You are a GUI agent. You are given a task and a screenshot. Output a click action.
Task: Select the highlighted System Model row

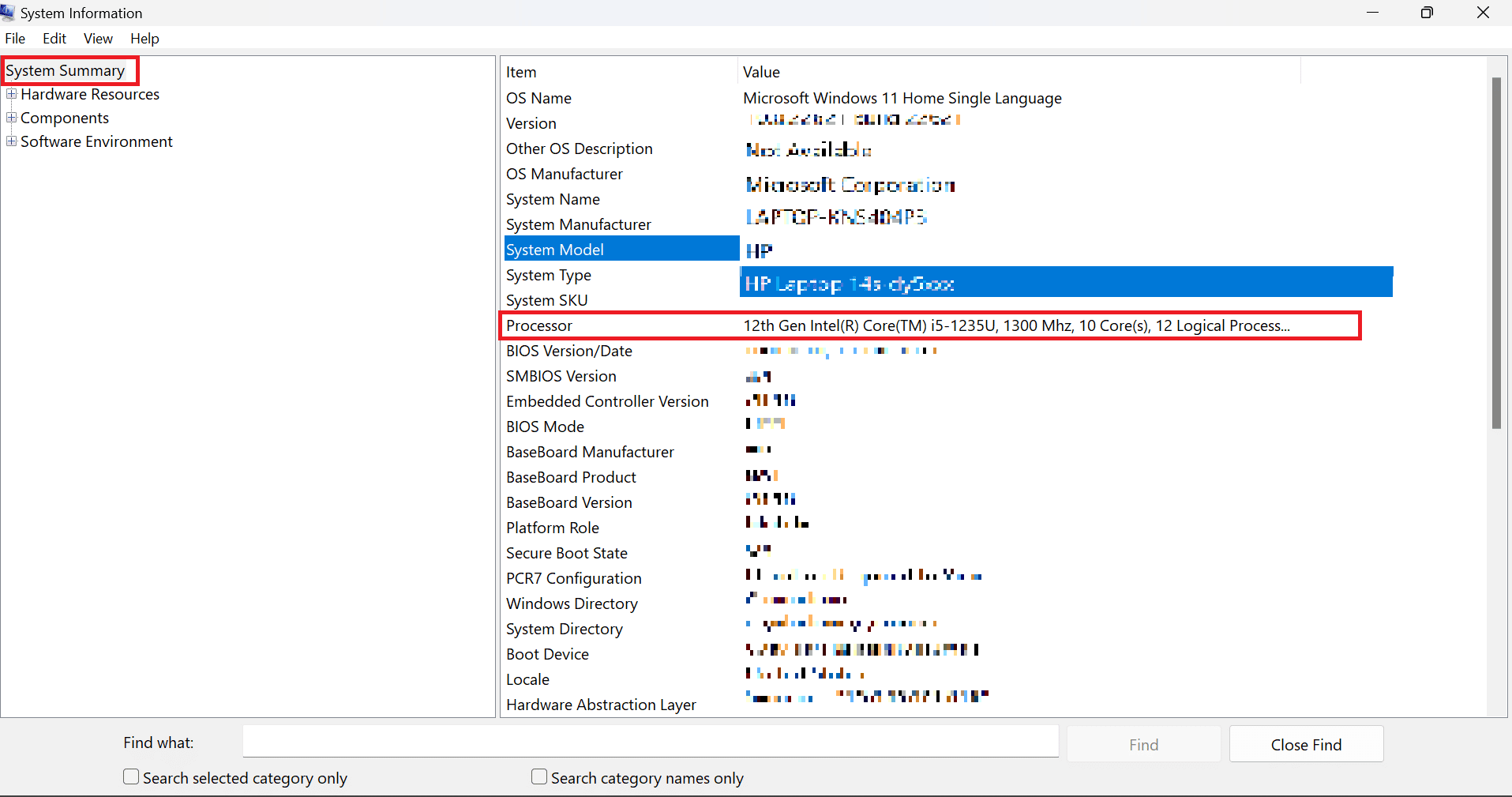tap(621, 250)
